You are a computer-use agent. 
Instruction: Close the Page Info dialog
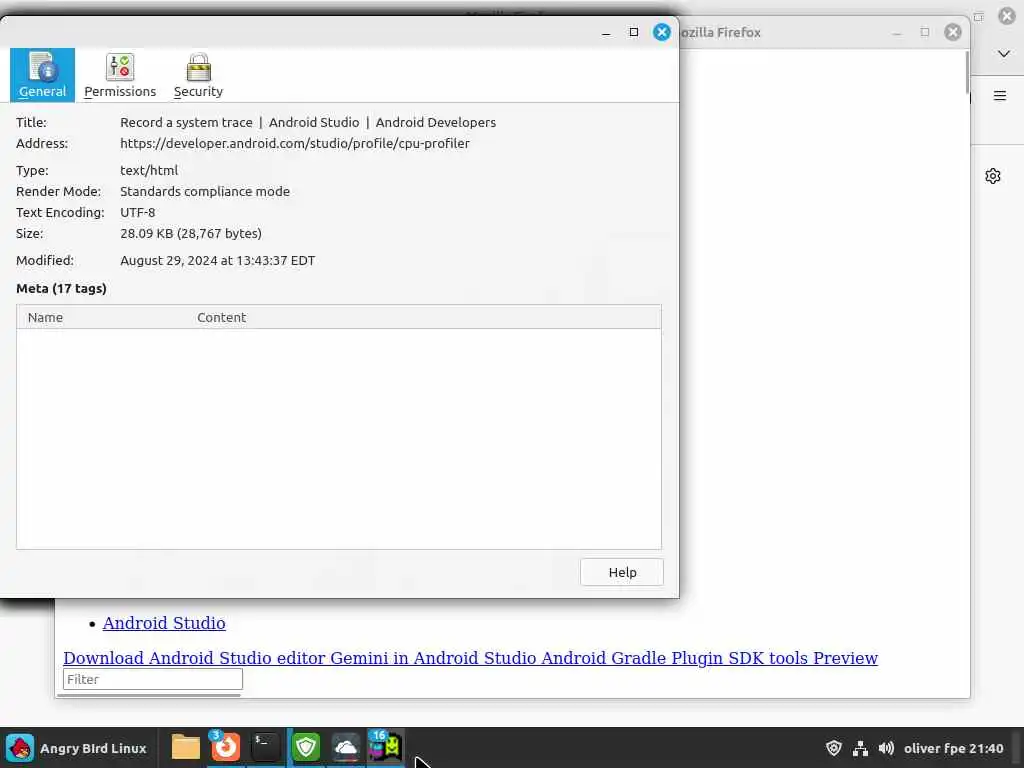[x=662, y=32]
